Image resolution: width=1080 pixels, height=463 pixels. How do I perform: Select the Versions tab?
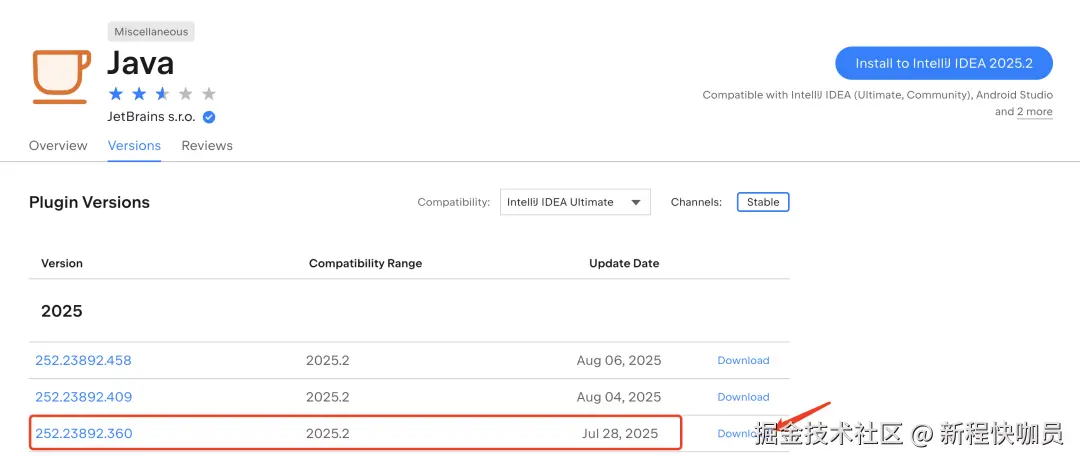[x=134, y=146]
